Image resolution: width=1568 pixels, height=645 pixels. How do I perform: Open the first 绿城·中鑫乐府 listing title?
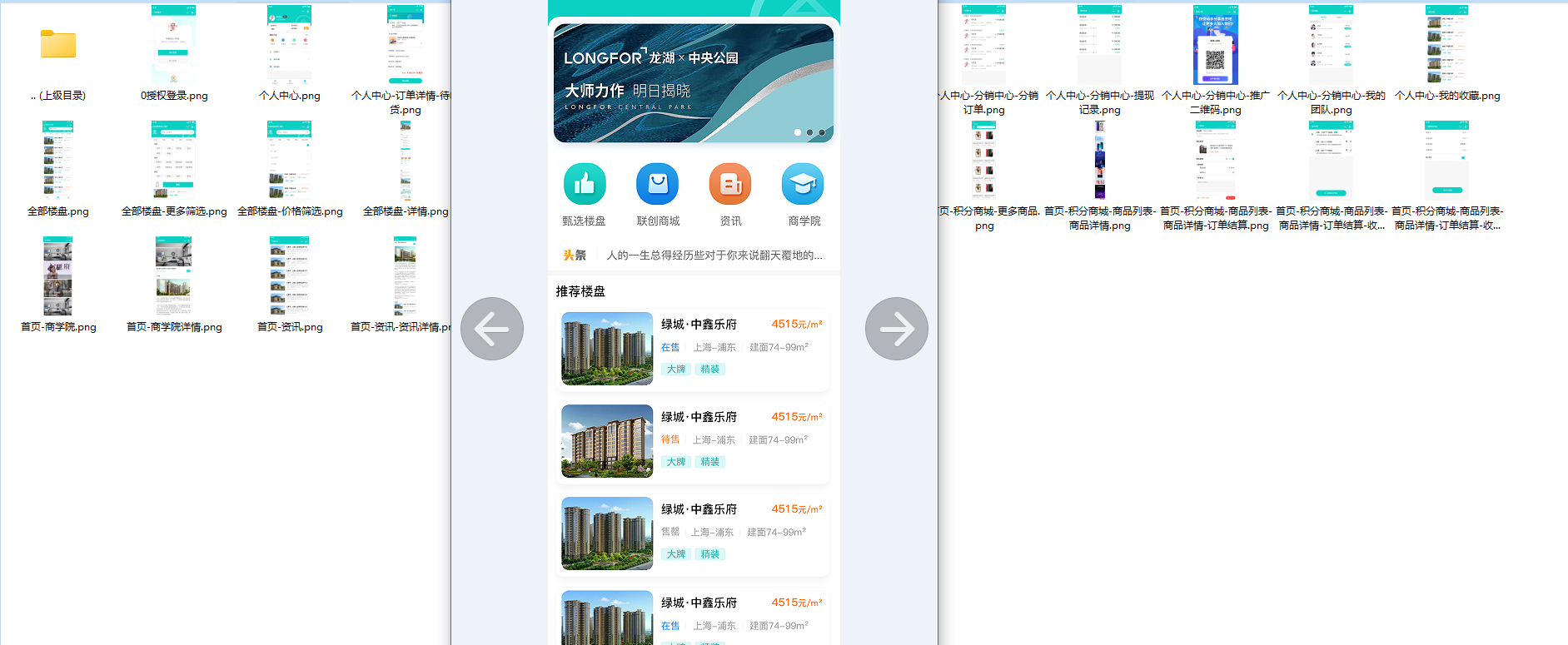[x=699, y=325]
